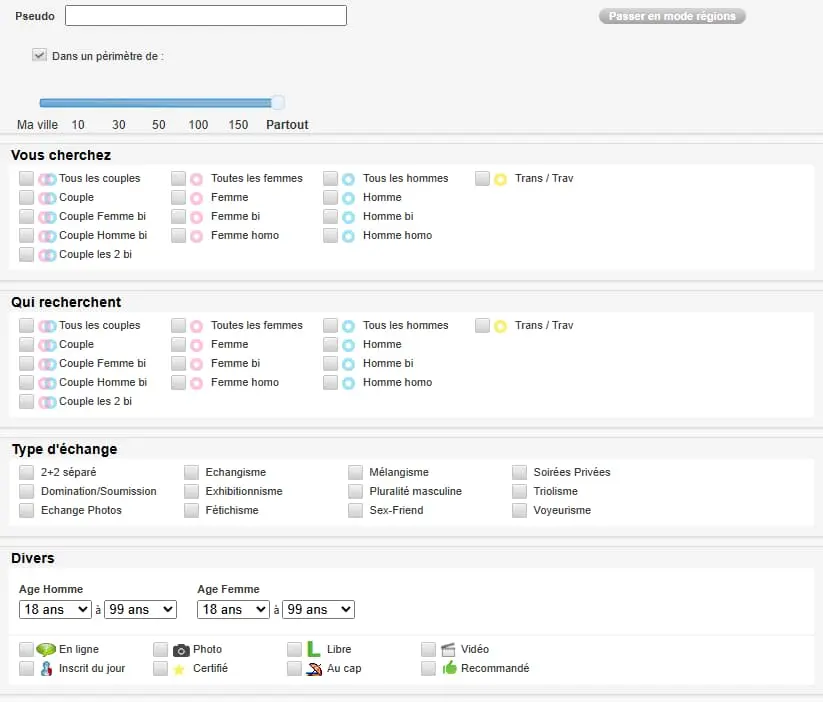Screen dimensions: 823x702
Task: Click the Vidéo clapperboard icon
Action: [x=448, y=649]
